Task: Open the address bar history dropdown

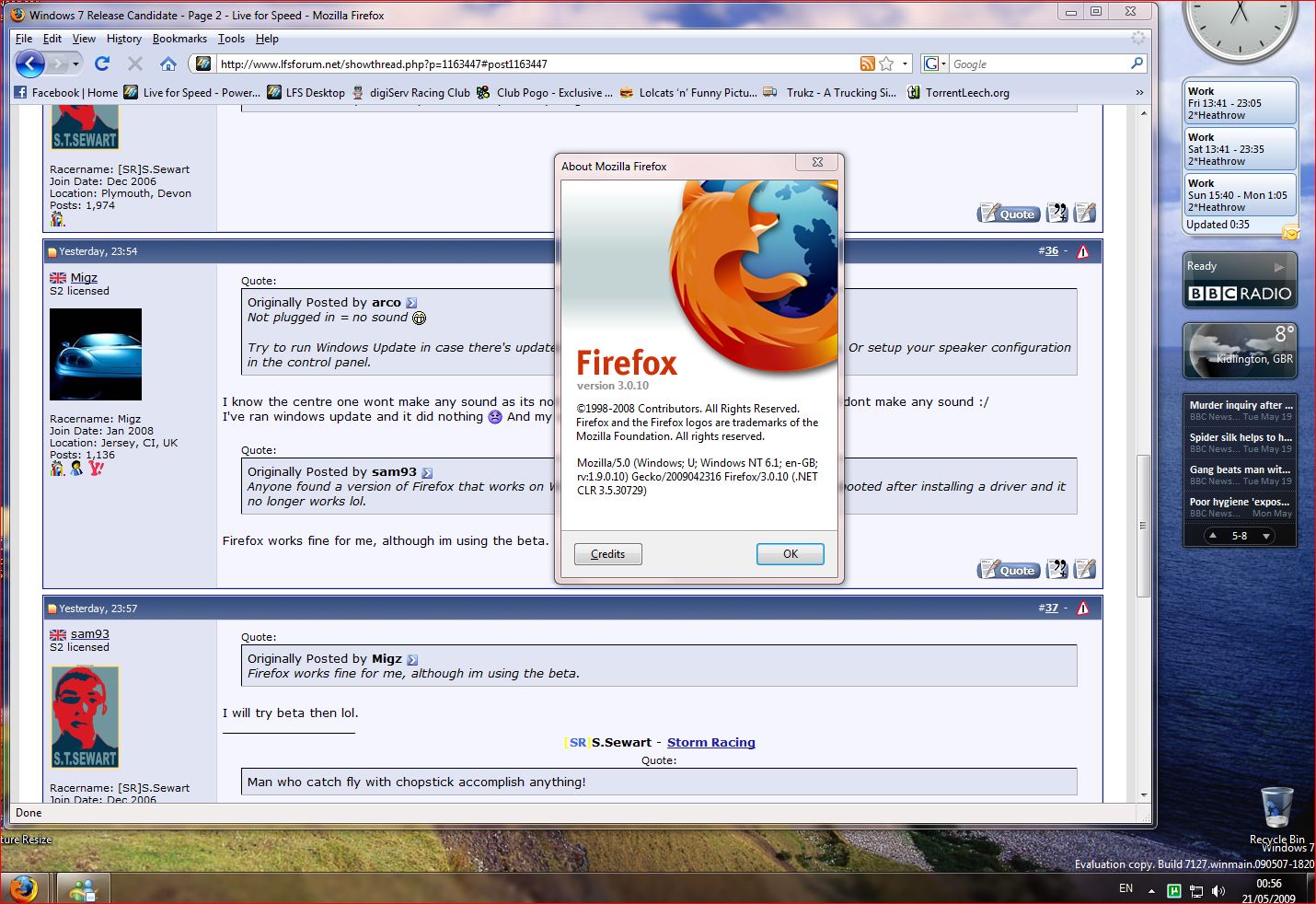Action: click(905, 64)
